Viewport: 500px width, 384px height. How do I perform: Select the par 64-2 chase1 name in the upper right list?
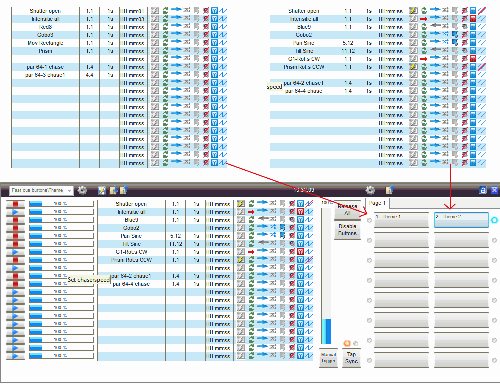[303, 83]
